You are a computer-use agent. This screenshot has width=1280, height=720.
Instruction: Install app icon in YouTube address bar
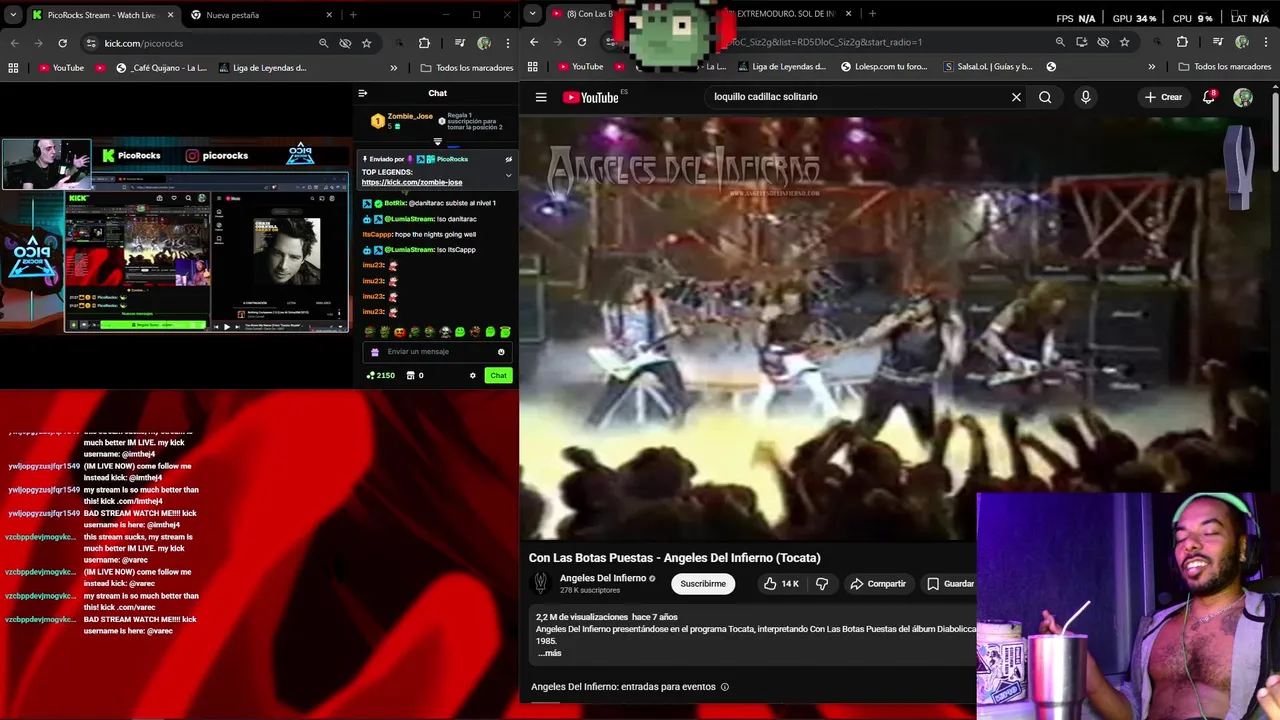click(1082, 42)
